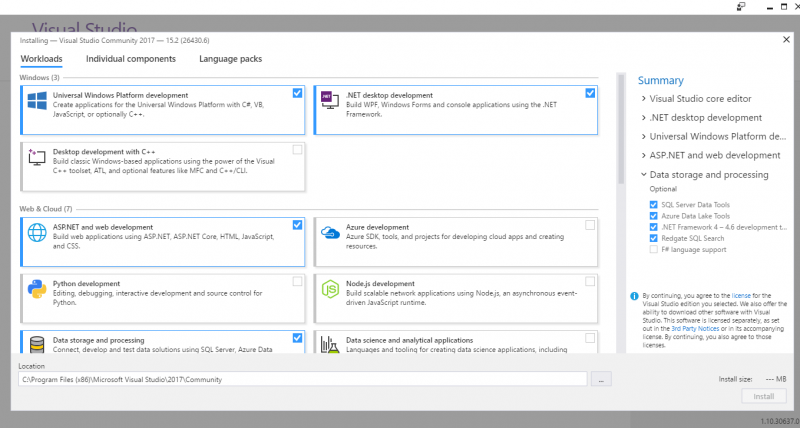The image size is (800, 428).
Task: Click the Web & Cloud (7) section header
Action: (x=46, y=209)
